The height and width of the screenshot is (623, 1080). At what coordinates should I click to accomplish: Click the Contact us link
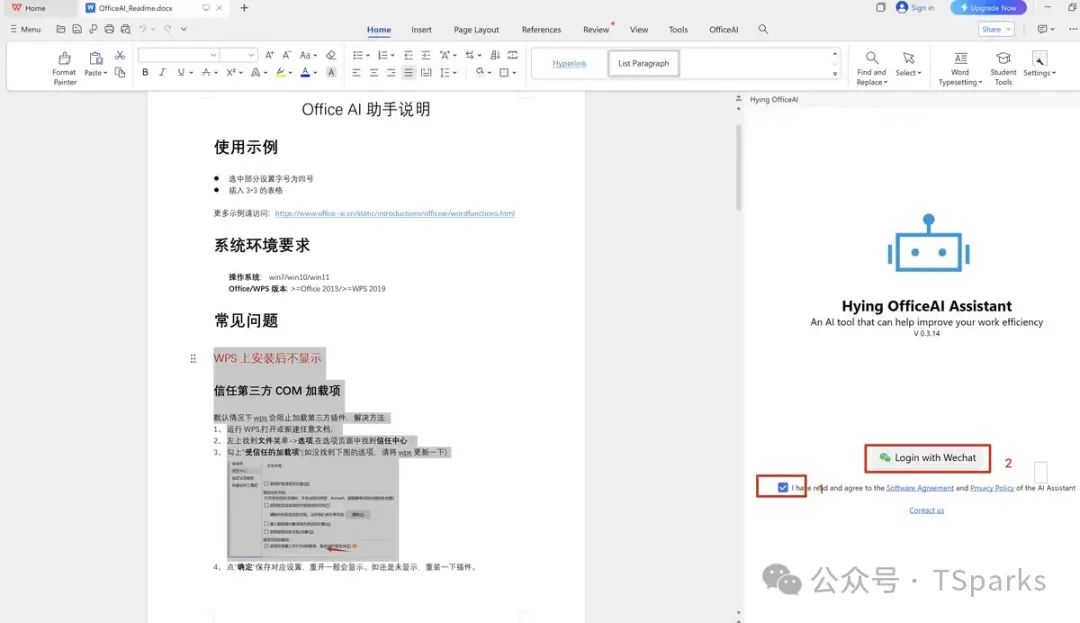point(926,510)
